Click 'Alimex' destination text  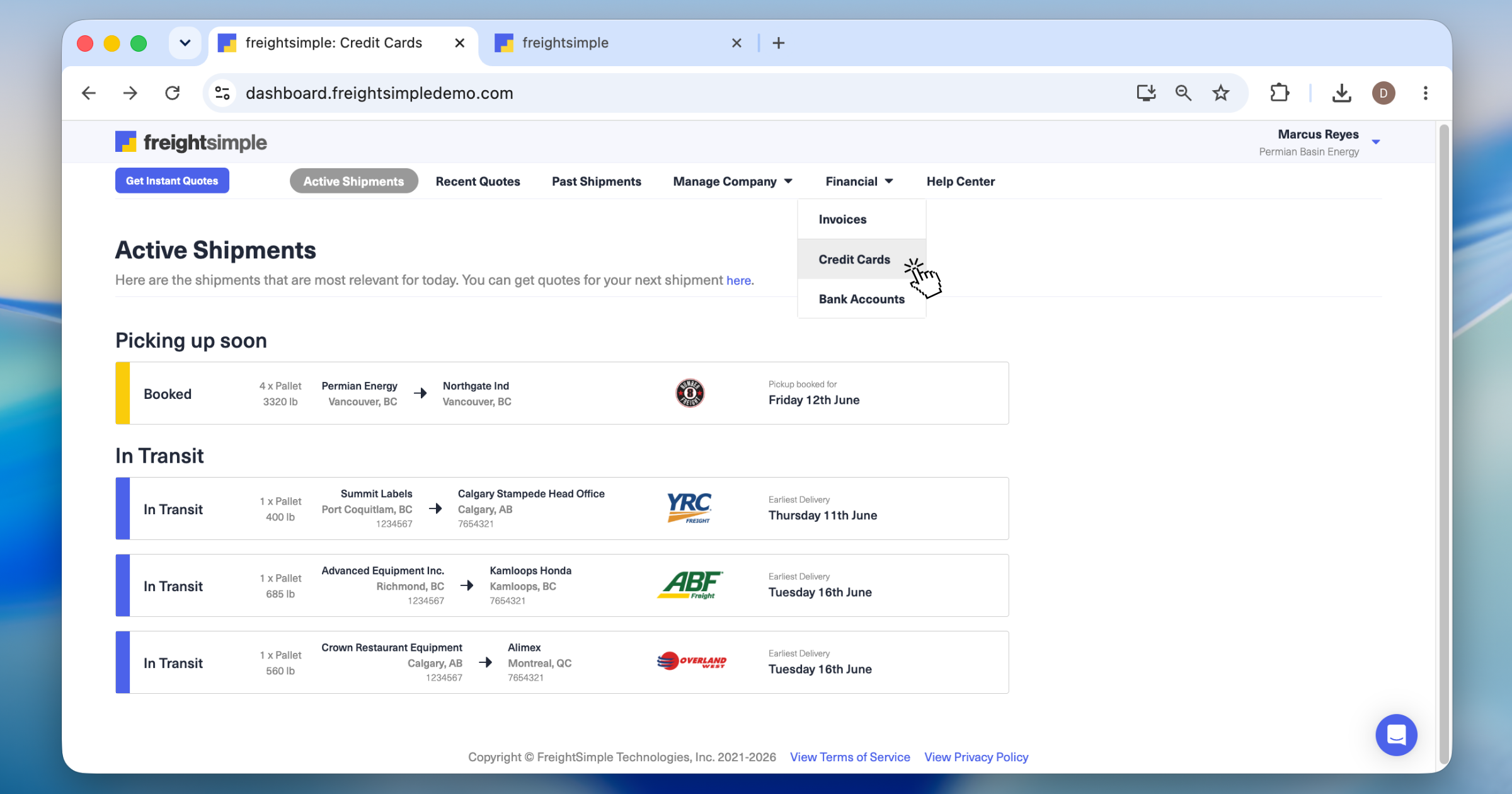(x=524, y=647)
